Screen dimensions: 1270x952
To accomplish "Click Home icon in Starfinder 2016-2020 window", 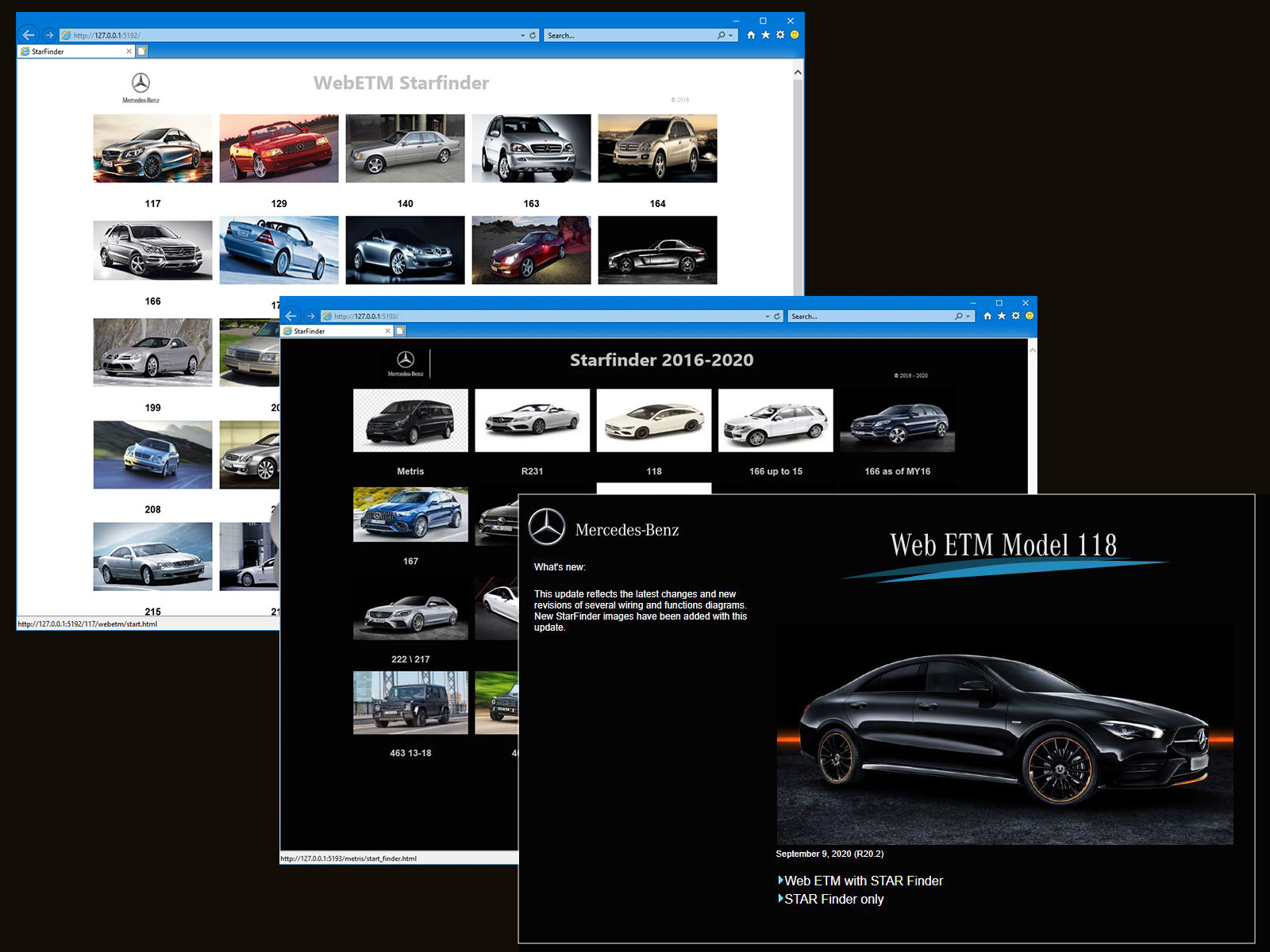I will 987,316.
